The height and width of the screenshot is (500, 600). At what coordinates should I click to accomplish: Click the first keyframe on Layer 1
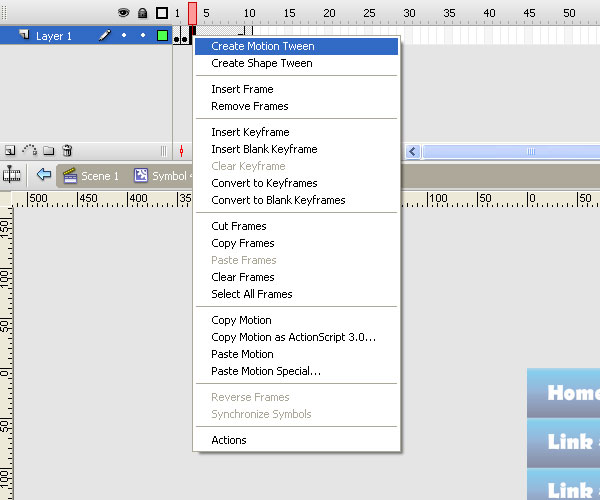[x=176, y=36]
